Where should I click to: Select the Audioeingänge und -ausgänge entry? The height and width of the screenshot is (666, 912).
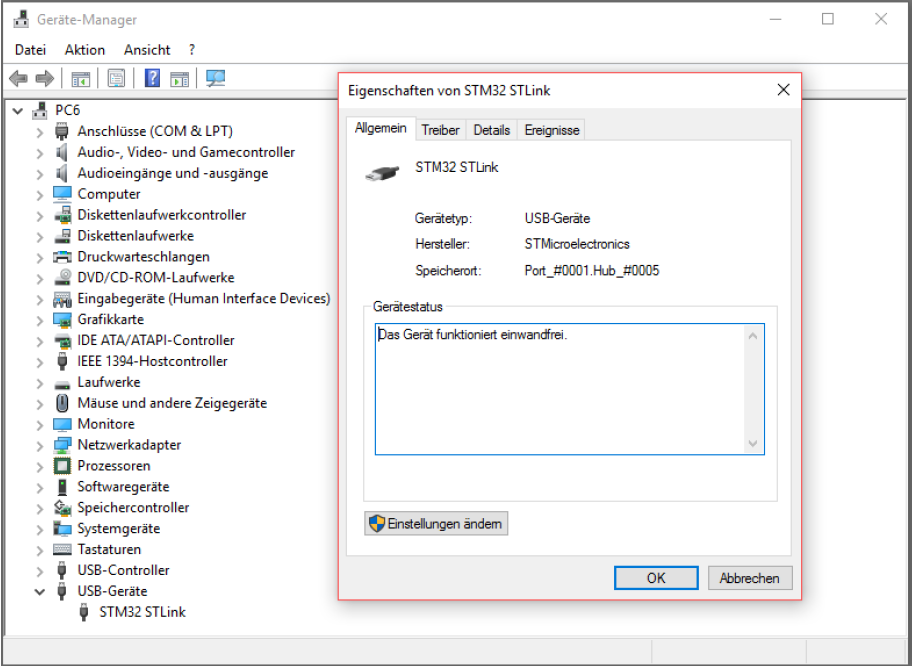click(173, 173)
